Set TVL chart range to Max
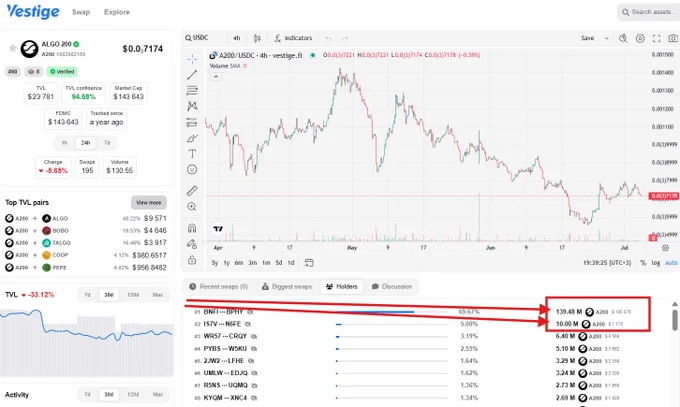This screenshot has width=680, height=407. [x=158, y=295]
